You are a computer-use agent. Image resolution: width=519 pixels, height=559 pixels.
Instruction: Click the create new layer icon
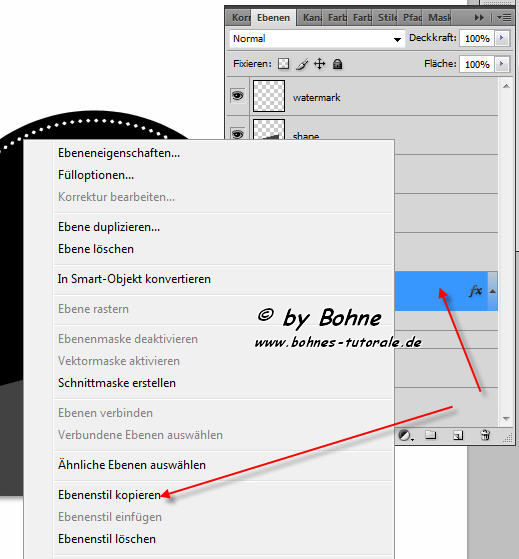point(458,435)
